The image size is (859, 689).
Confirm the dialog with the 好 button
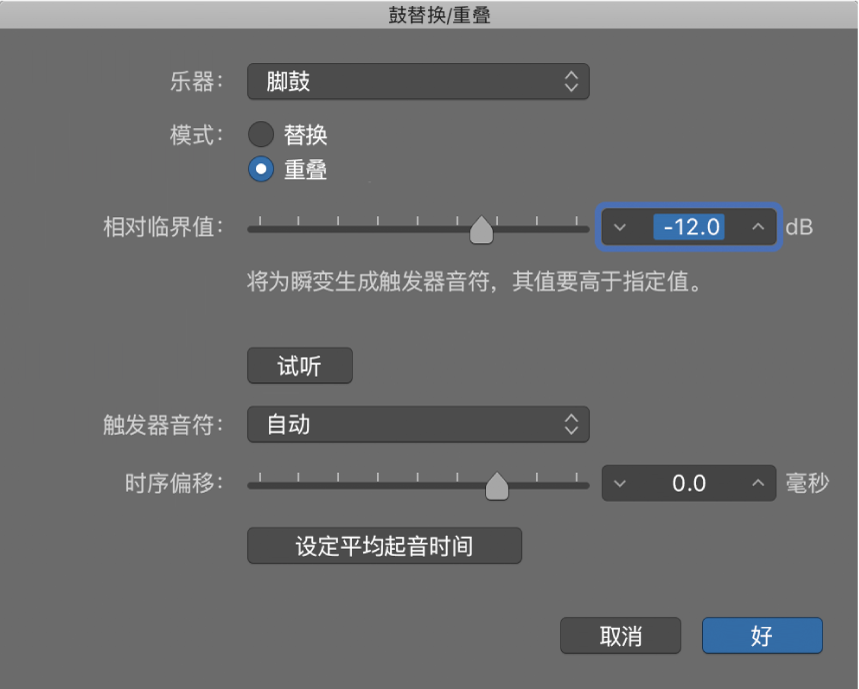(762, 635)
